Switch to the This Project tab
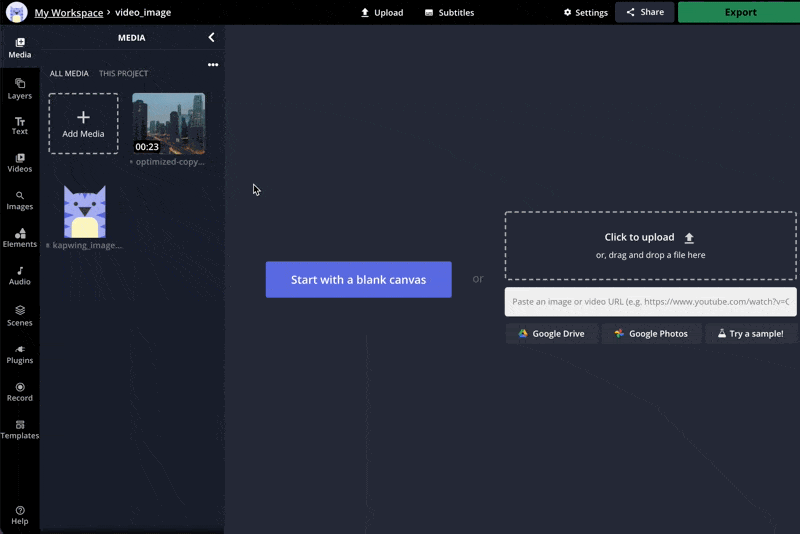 [x=123, y=74]
